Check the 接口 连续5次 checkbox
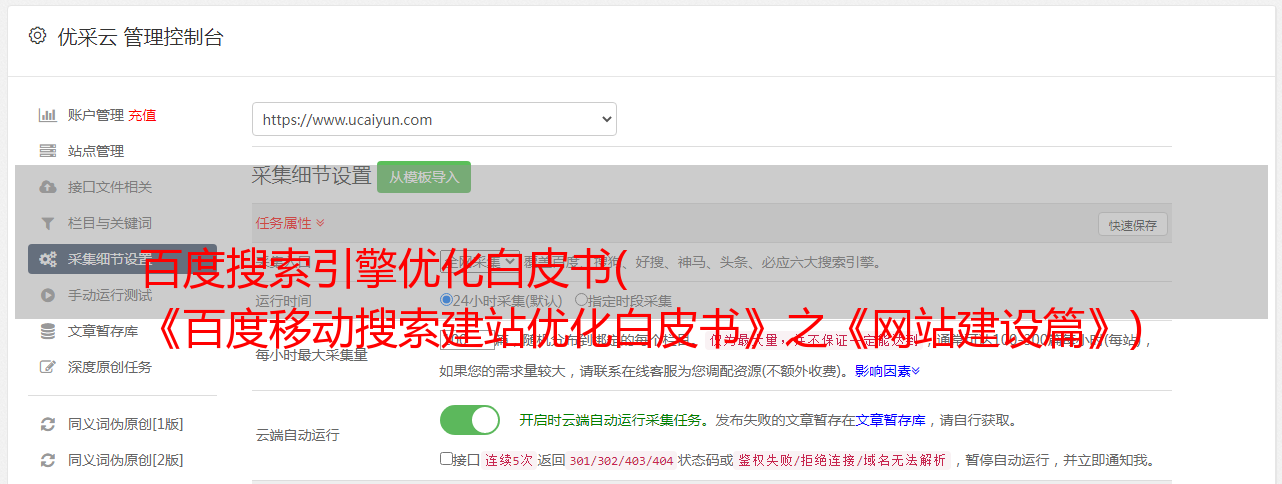This screenshot has width=1282, height=484. [446, 459]
